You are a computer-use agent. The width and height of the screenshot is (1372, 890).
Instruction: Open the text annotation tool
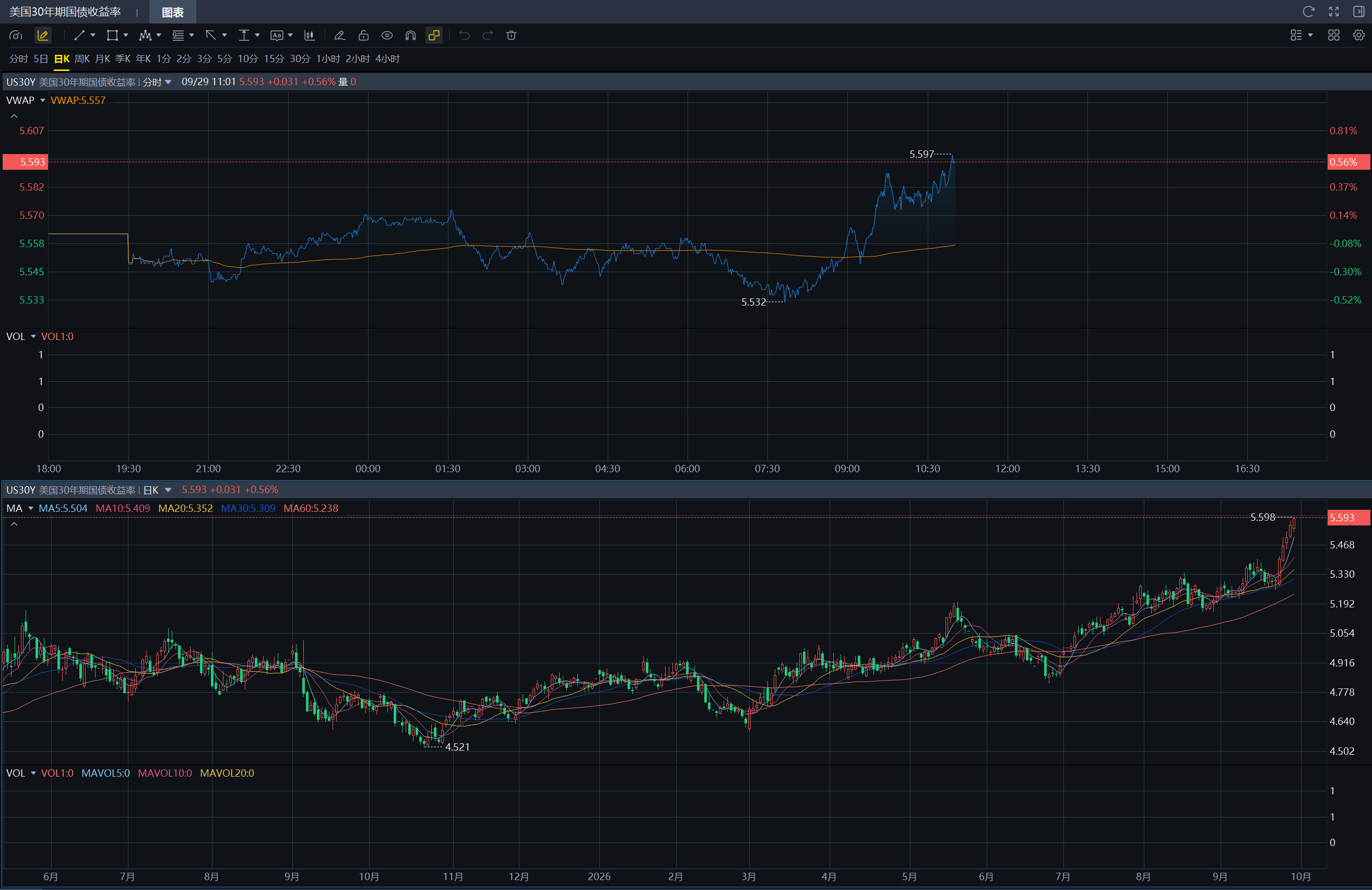coord(277,36)
